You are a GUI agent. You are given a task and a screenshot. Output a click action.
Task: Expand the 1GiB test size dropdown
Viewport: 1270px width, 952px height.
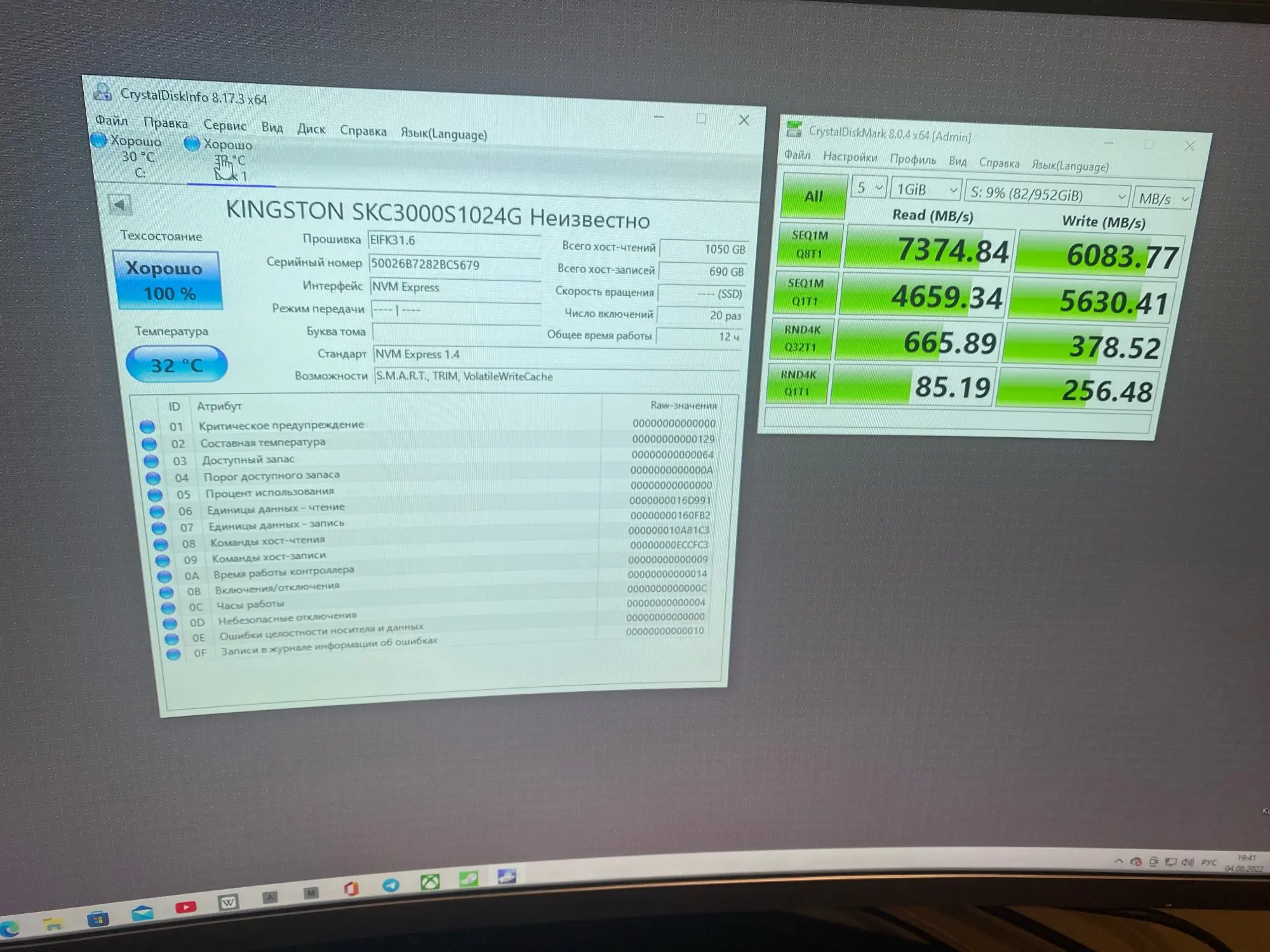pos(926,189)
